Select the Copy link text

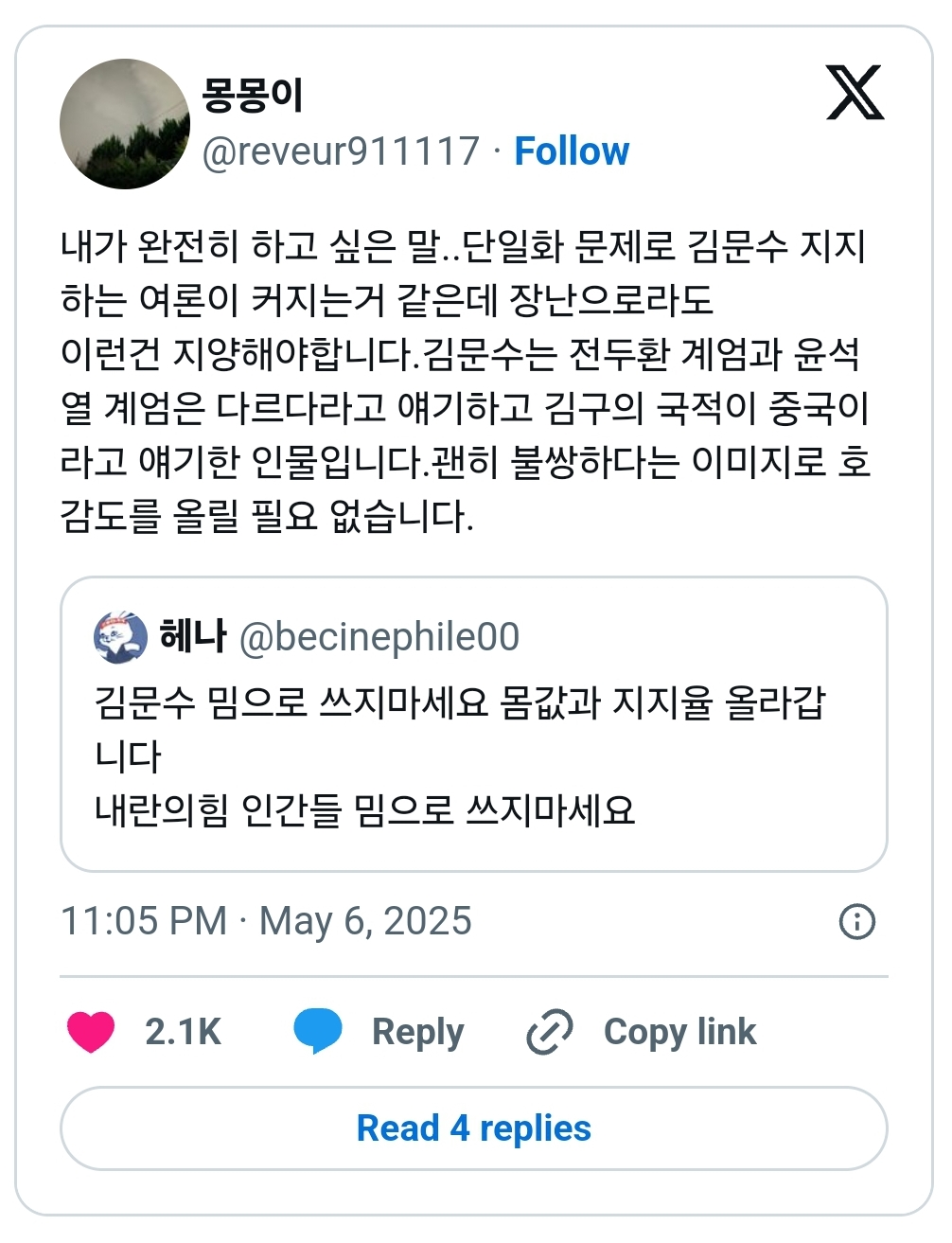(x=680, y=1031)
